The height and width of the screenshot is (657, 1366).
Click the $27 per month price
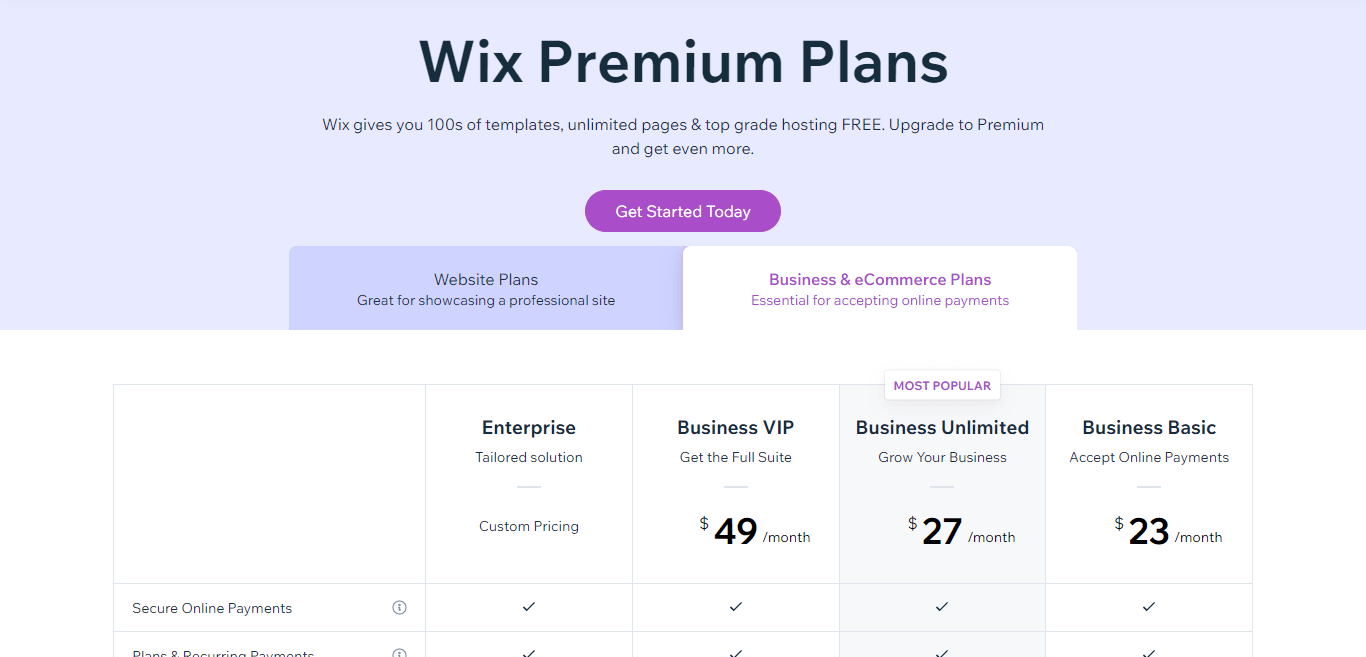[941, 530]
